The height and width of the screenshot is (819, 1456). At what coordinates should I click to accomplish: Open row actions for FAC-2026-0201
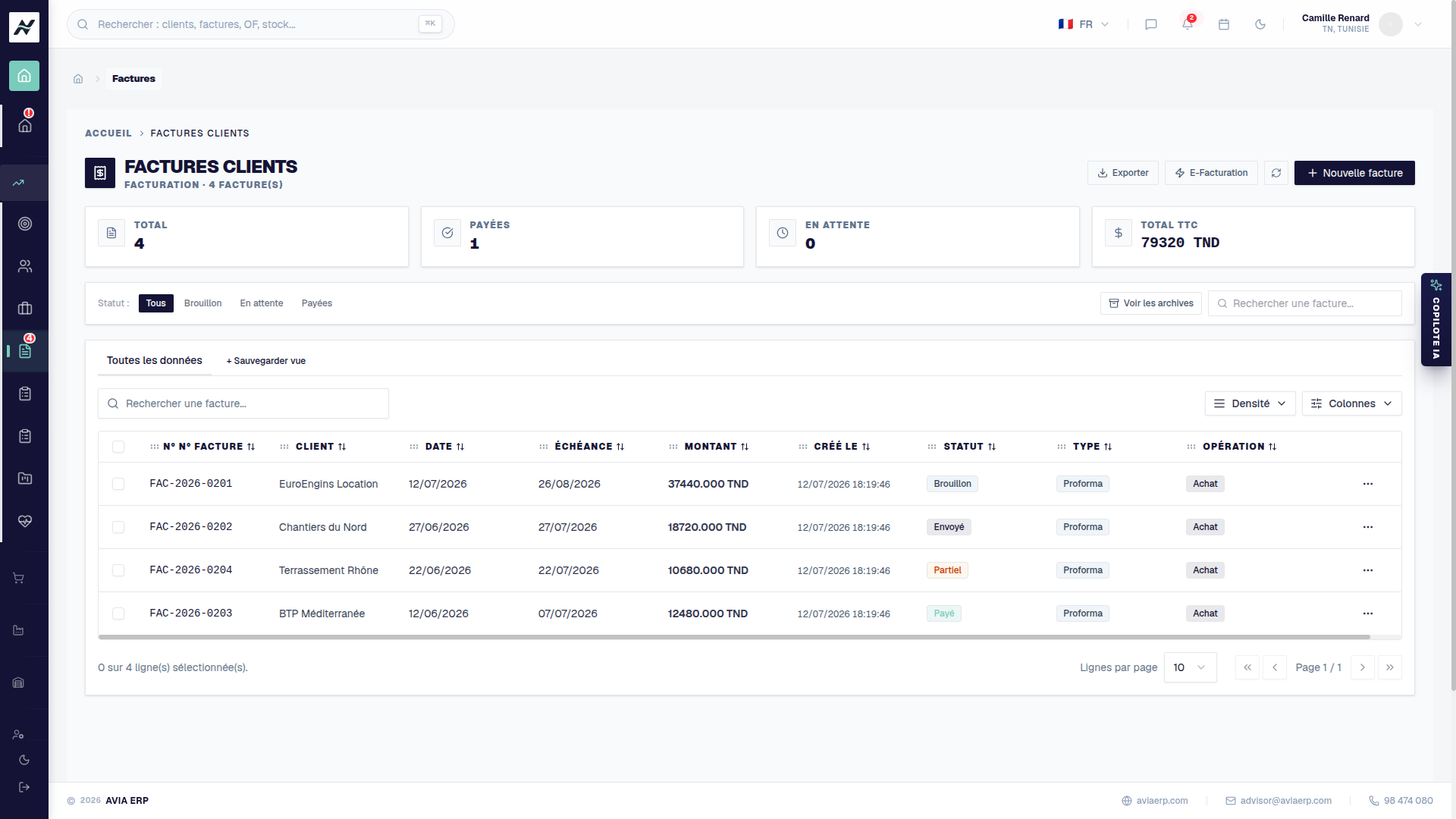[x=1368, y=484]
